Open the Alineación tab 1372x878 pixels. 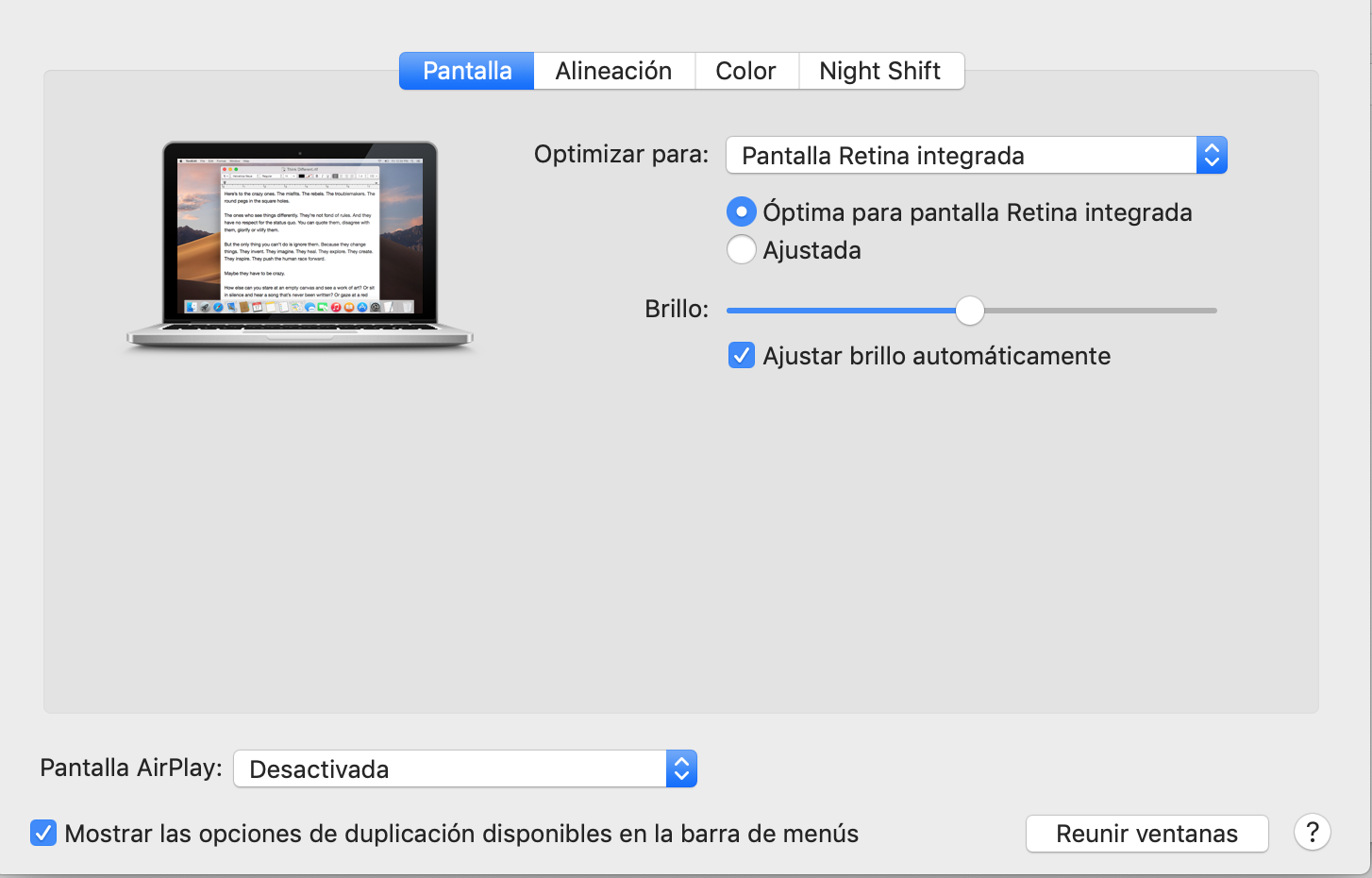(614, 71)
